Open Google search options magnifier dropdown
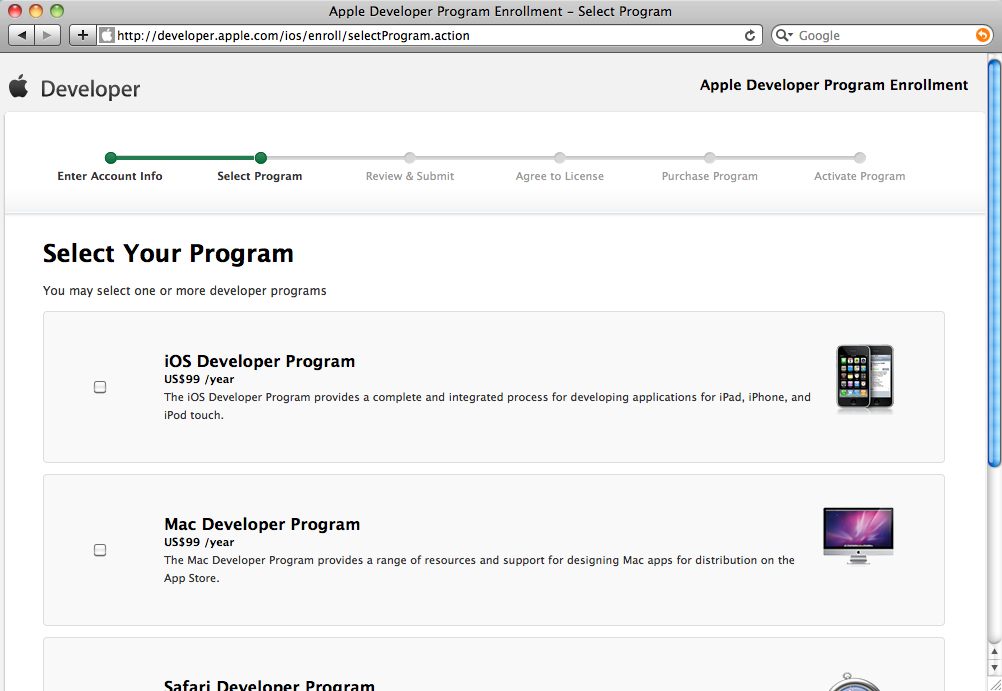 pos(784,36)
